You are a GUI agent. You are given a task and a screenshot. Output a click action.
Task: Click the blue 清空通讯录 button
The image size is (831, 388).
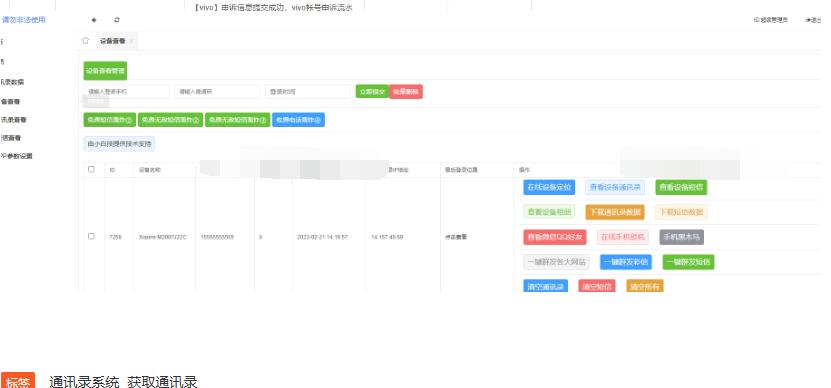tap(546, 286)
